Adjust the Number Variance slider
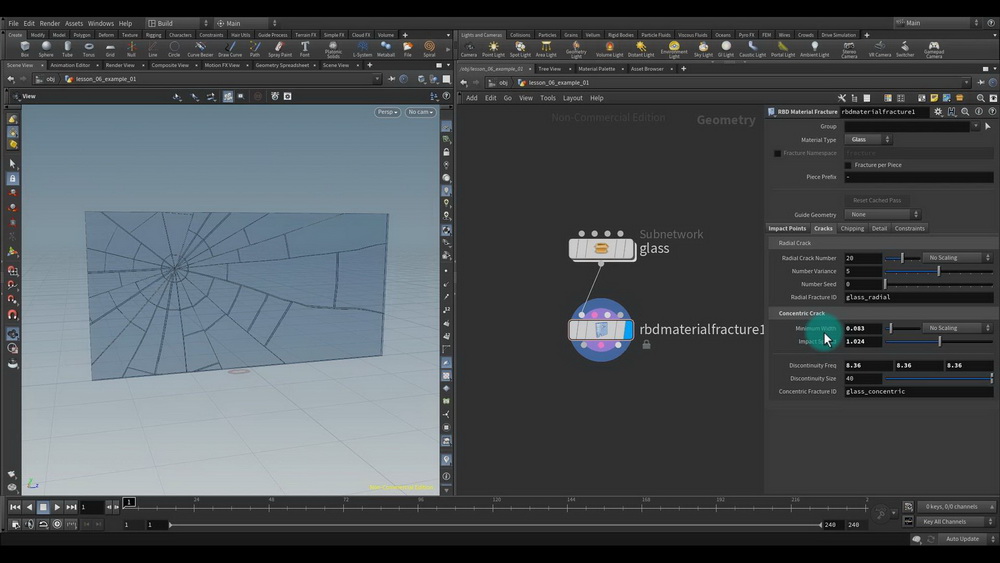The height and width of the screenshot is (563, 1000). (939, 272)
